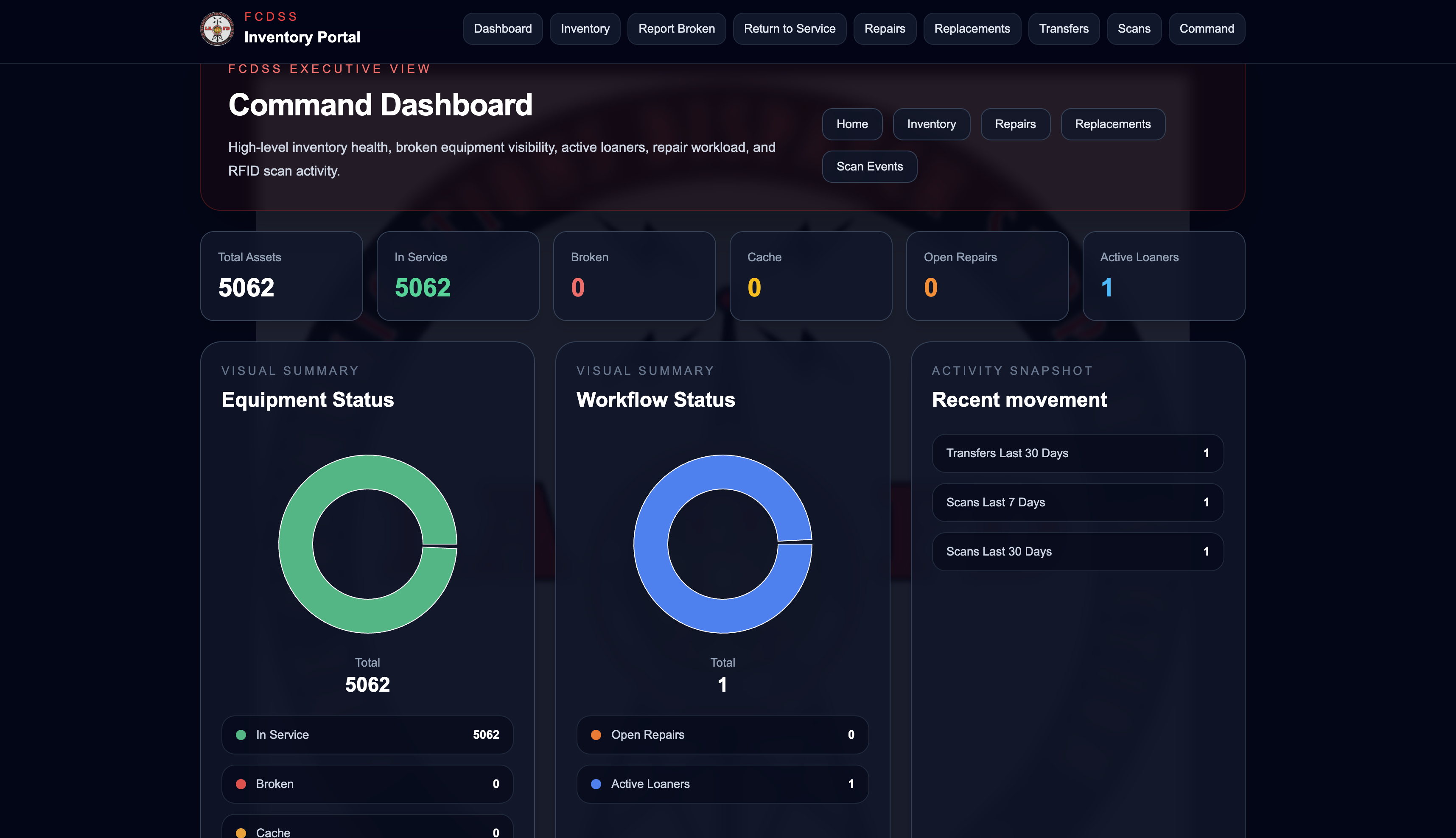
Task: Click the Command Dashboard title
Action: pos(380,105)
